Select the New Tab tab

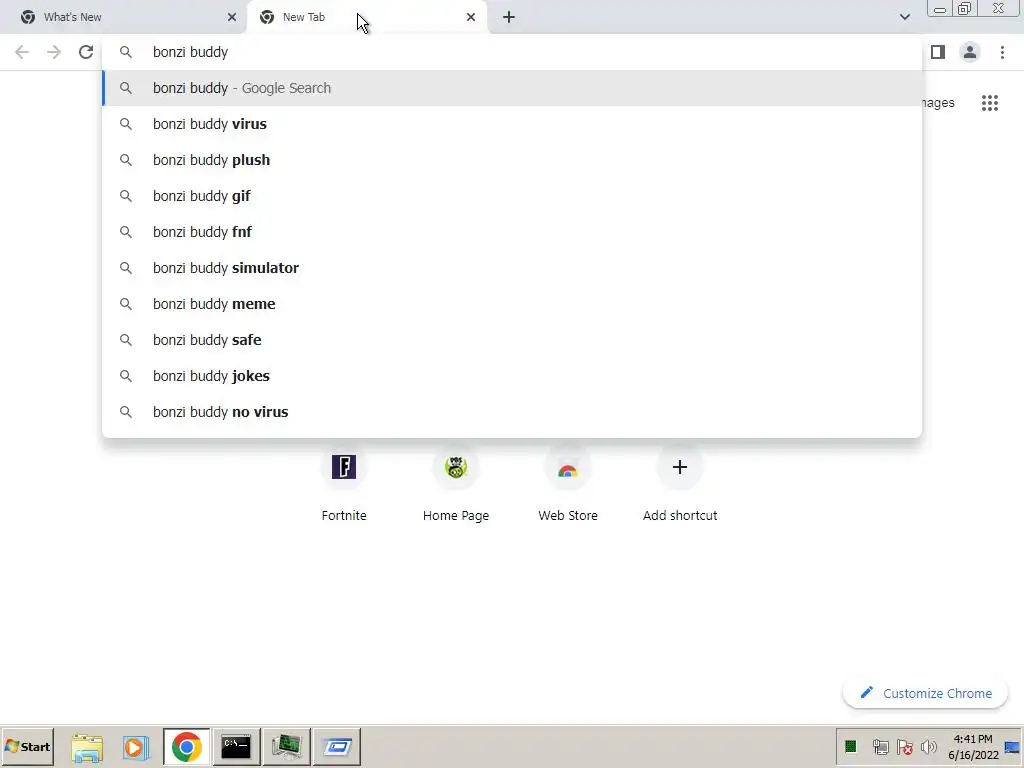tap(368, 17)
